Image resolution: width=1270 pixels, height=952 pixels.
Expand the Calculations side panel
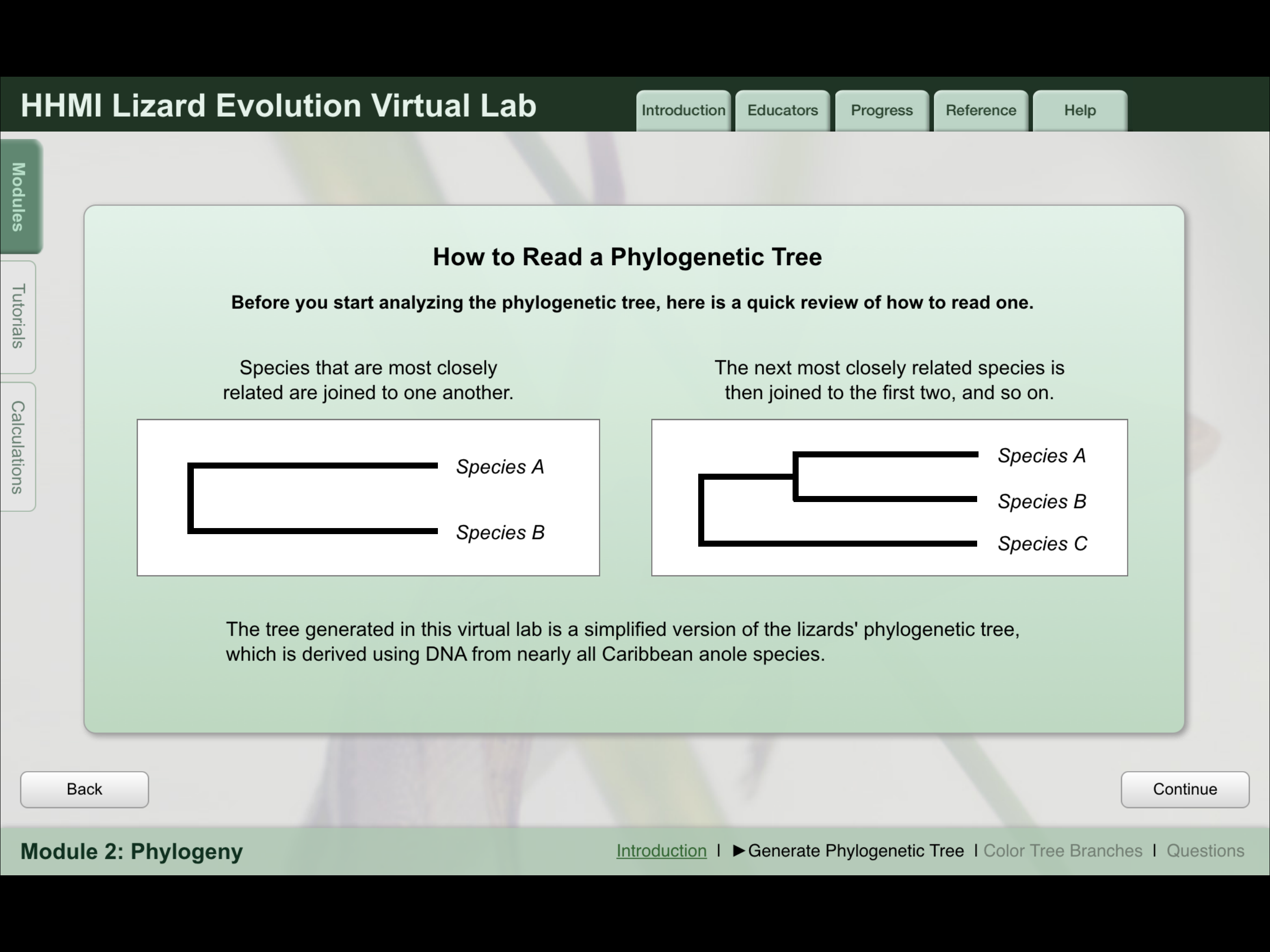click(x=19, y=447)
